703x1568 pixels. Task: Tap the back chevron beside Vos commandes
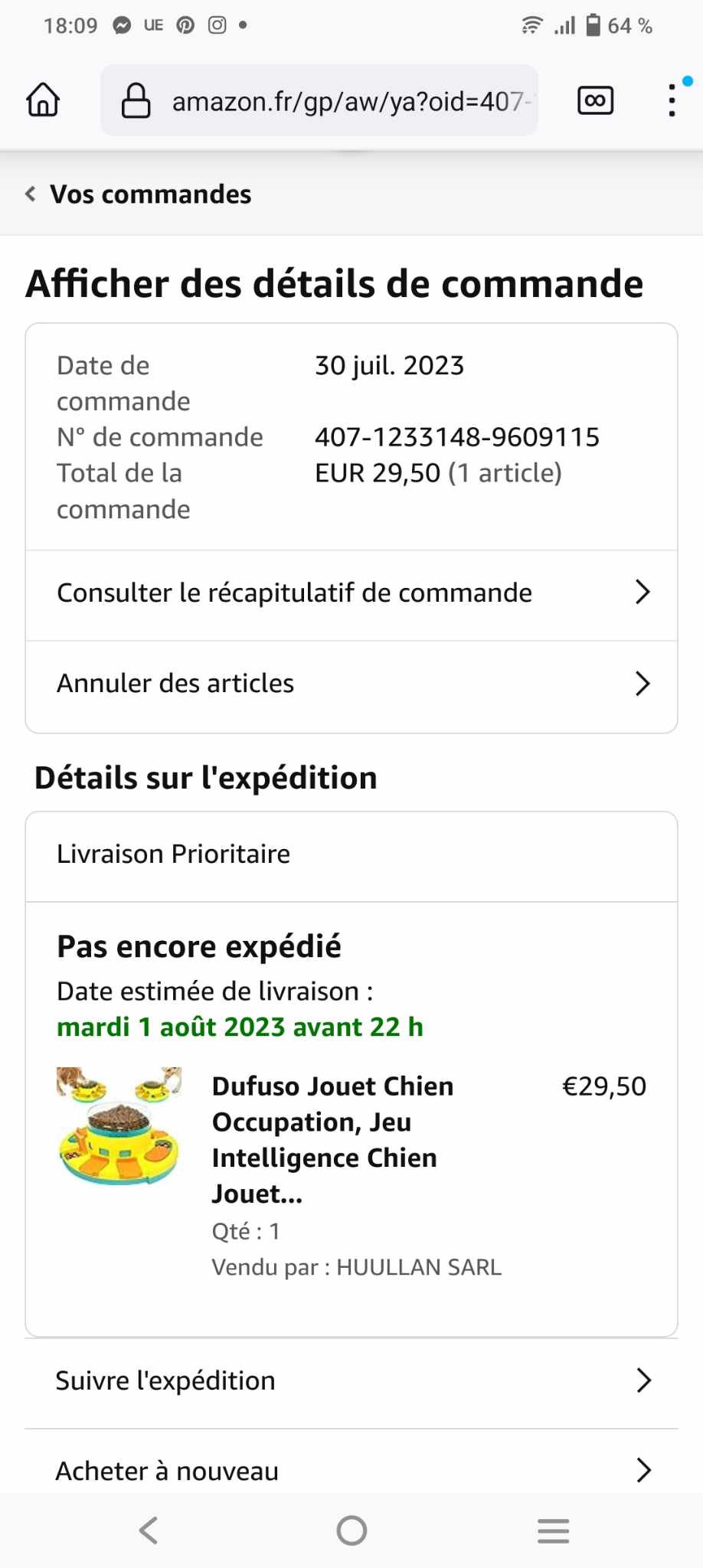coord(31,194)
